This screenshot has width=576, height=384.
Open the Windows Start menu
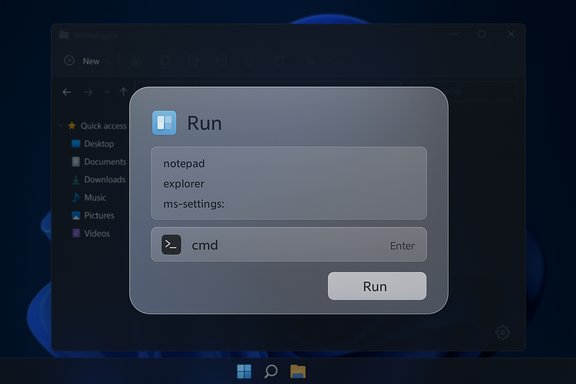click(244, 371)
